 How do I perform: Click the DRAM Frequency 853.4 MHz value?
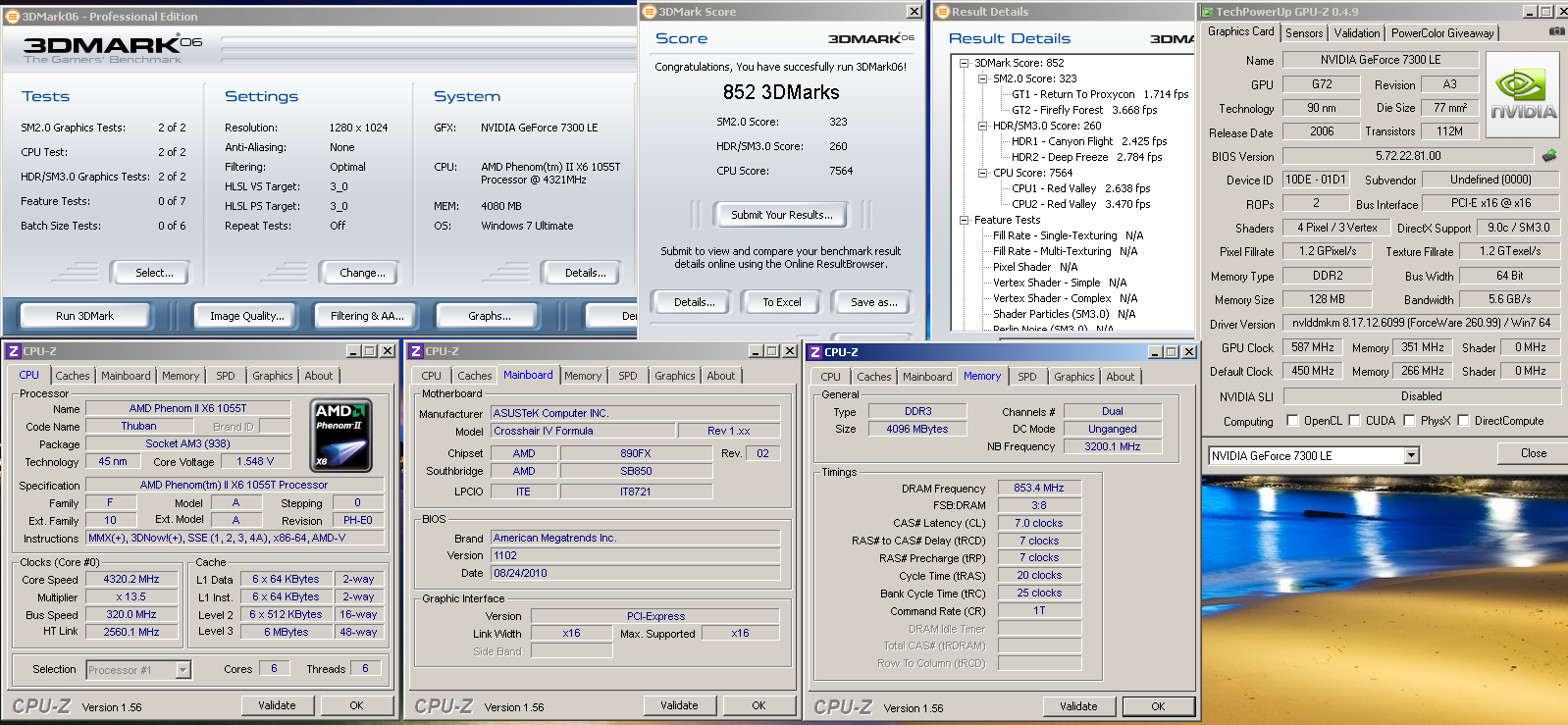[1039, 488]
